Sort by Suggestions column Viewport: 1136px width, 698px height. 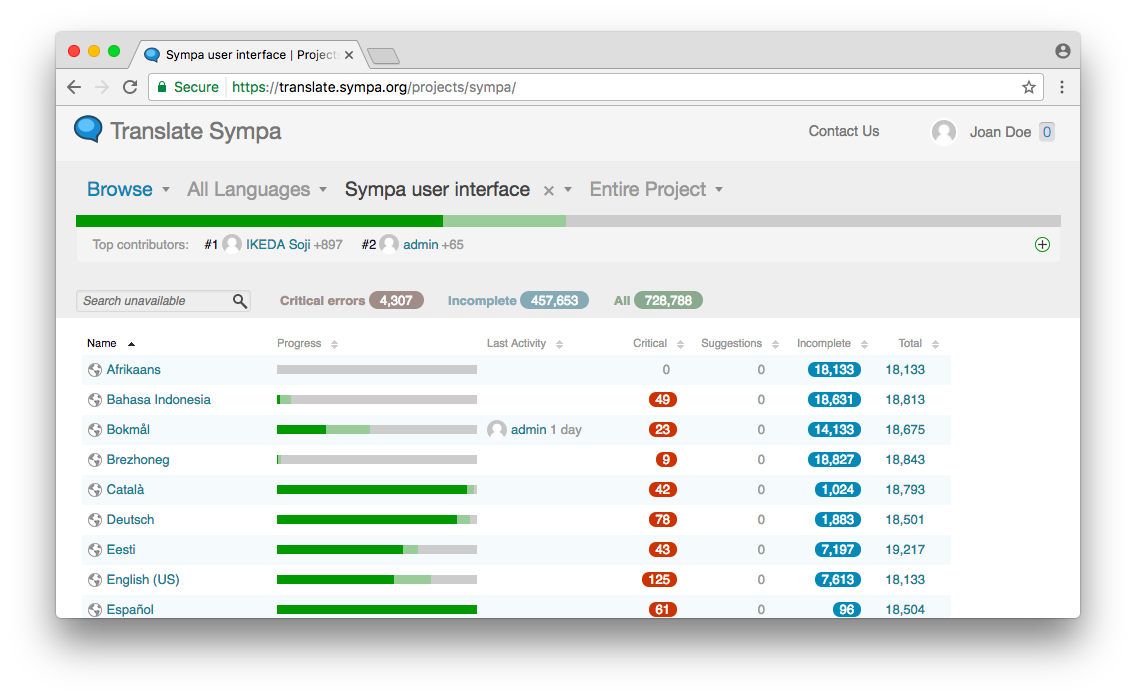click(x=740, y=344)
